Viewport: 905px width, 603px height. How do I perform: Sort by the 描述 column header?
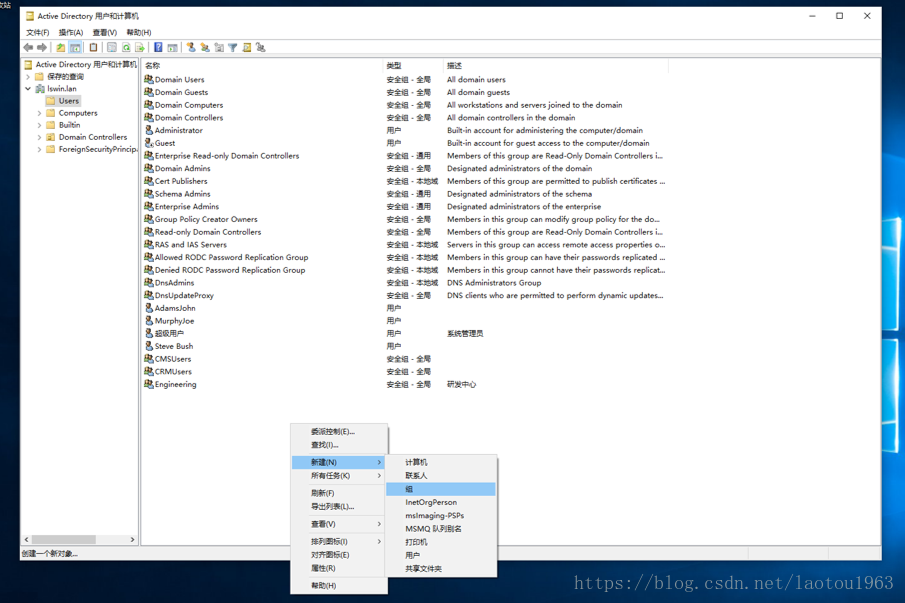(556, 66)
